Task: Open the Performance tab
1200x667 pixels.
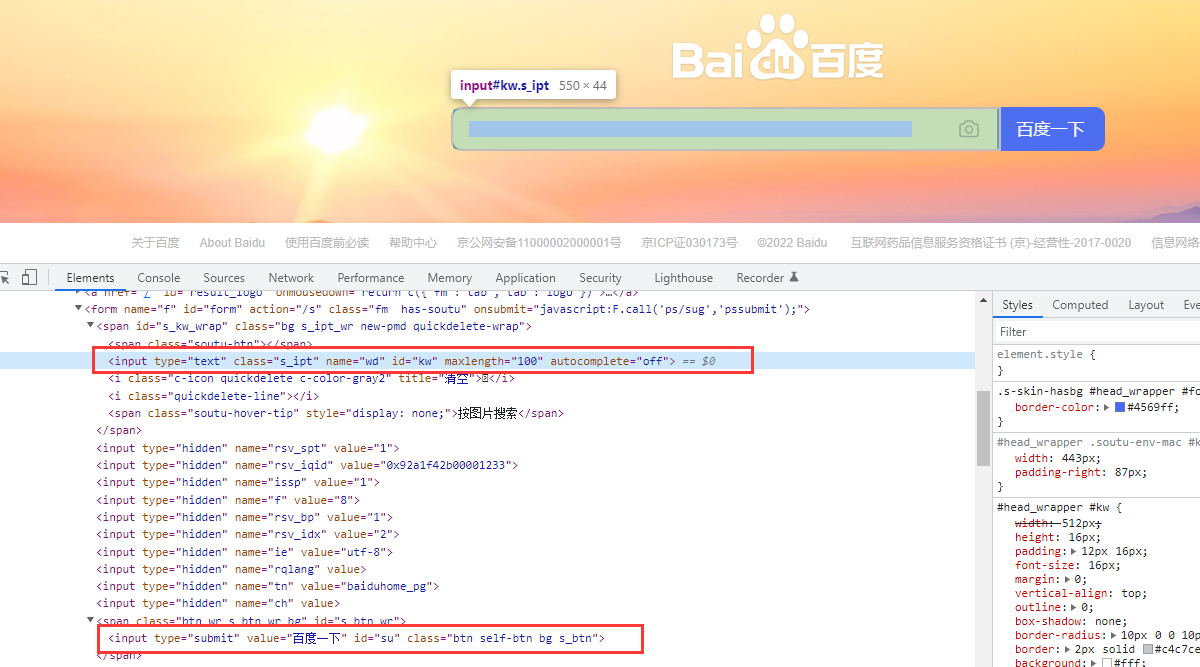Action: pyautogui.click(x=371, y=278)
